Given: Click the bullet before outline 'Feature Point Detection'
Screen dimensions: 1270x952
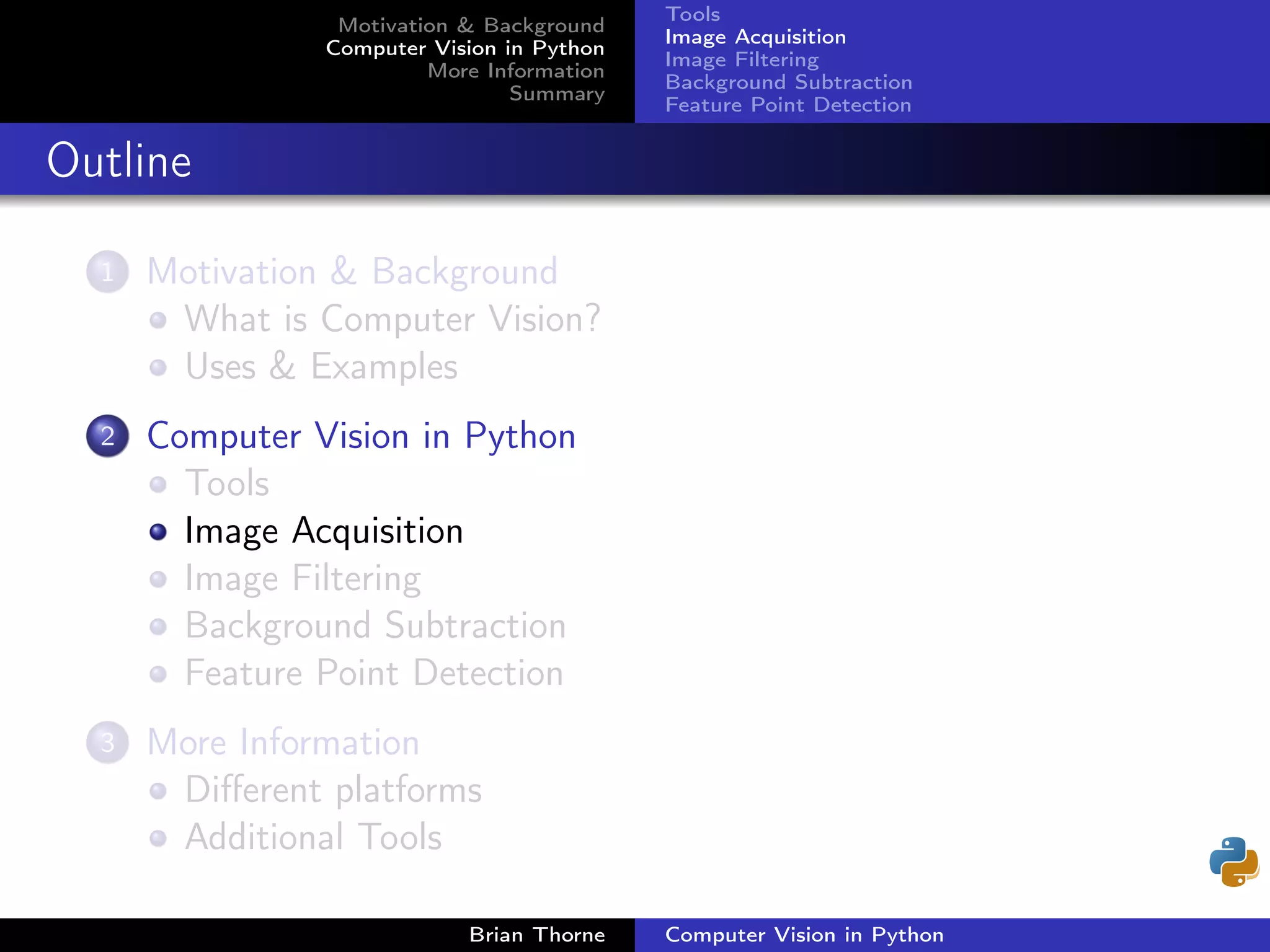Looking at the screenshot, I should coord(158,674).
